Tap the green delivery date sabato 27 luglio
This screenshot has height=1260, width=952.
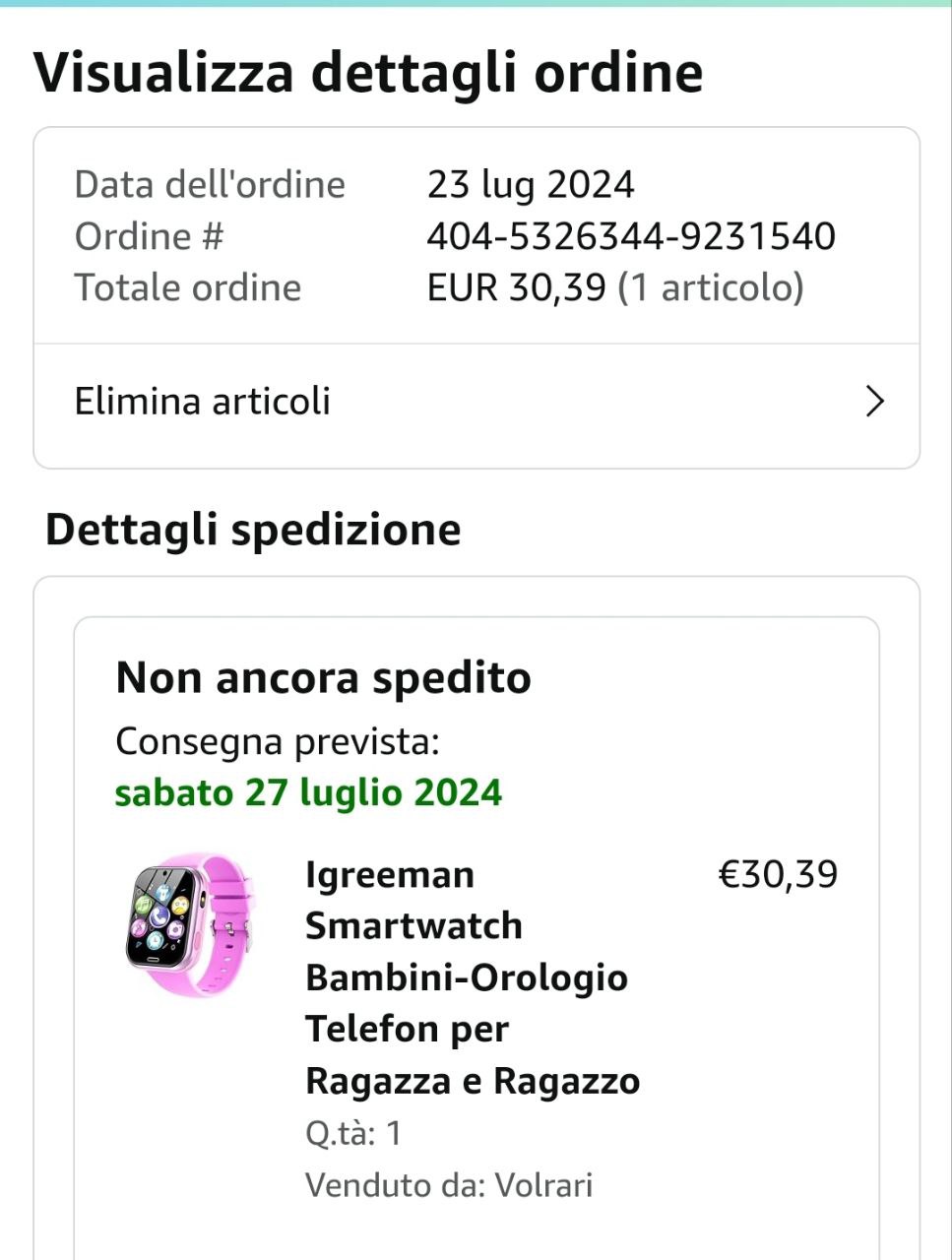[308, 792]
